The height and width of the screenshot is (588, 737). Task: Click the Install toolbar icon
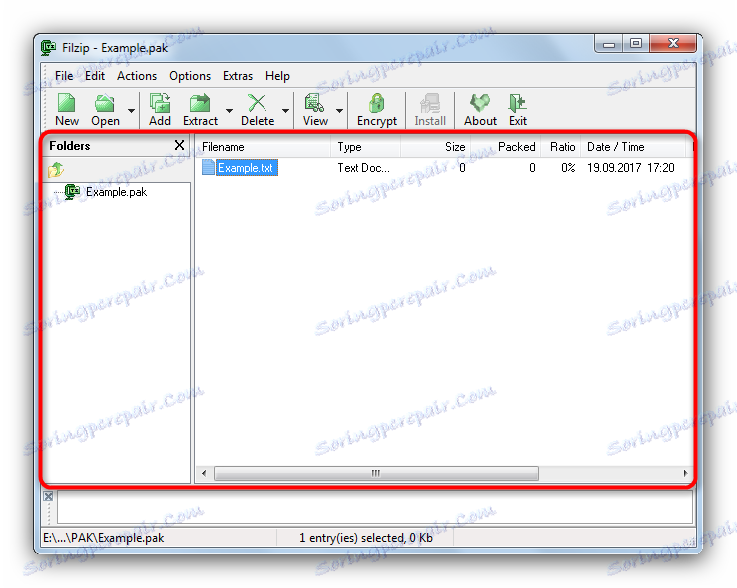(x=430, y=103)
